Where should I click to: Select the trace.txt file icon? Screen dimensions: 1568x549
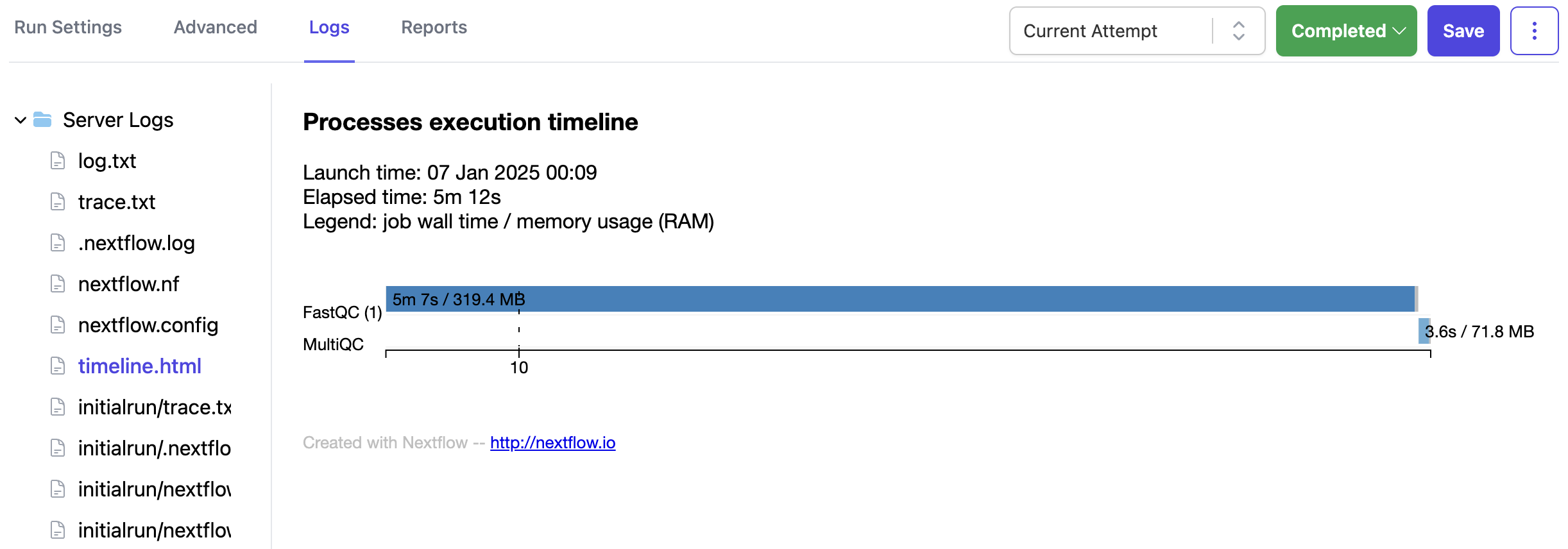coord(58,201)
